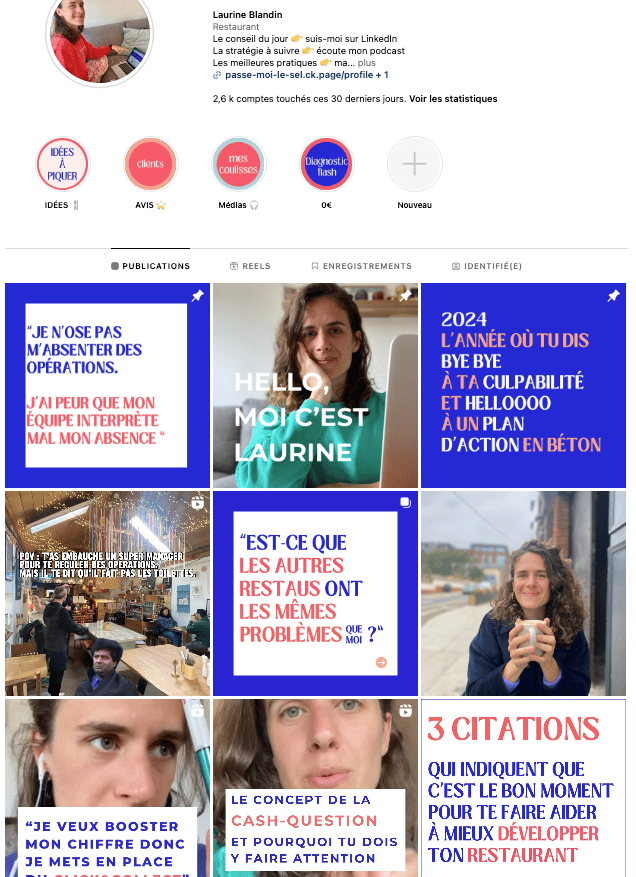Open the Voir les statistiques link
Screen dimensions: 636x877
pyautogui.click(x=453, y=99)
